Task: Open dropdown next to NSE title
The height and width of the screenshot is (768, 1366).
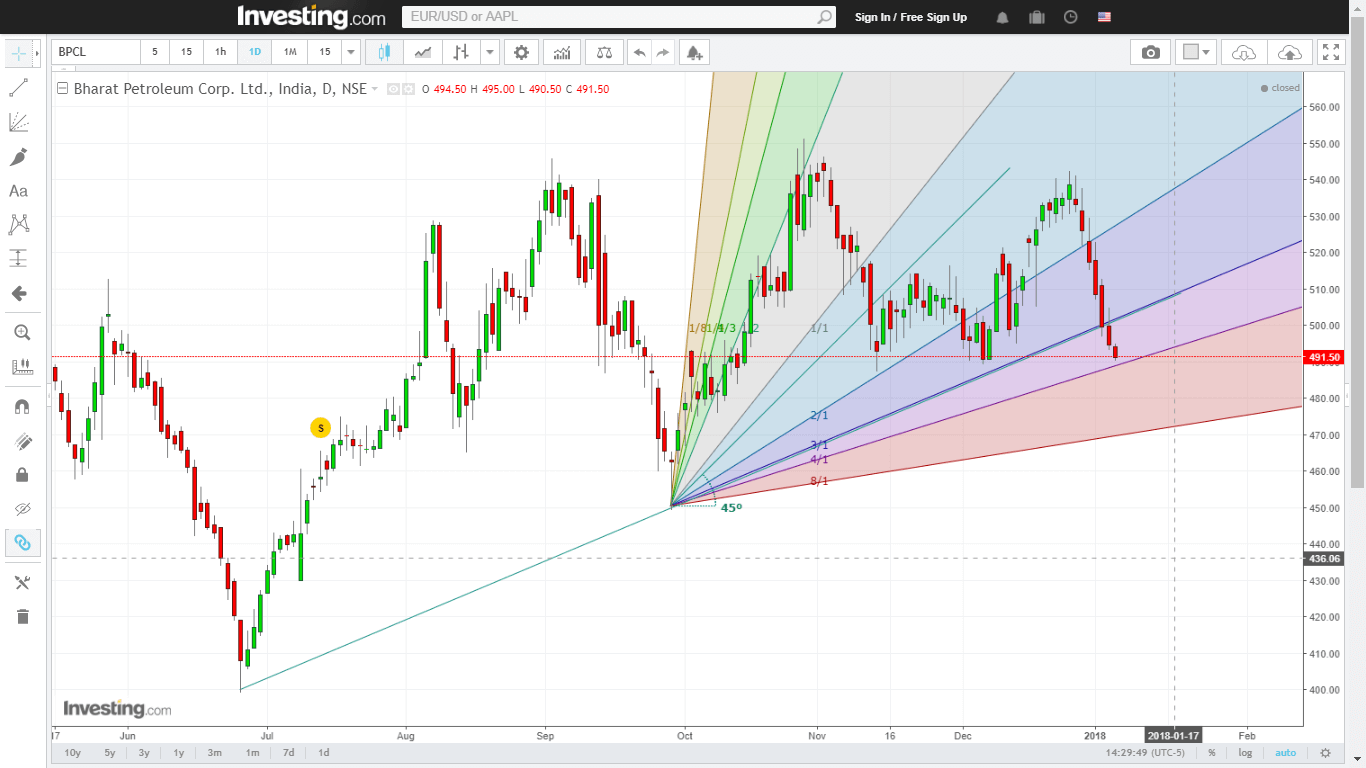Action: 375,89
